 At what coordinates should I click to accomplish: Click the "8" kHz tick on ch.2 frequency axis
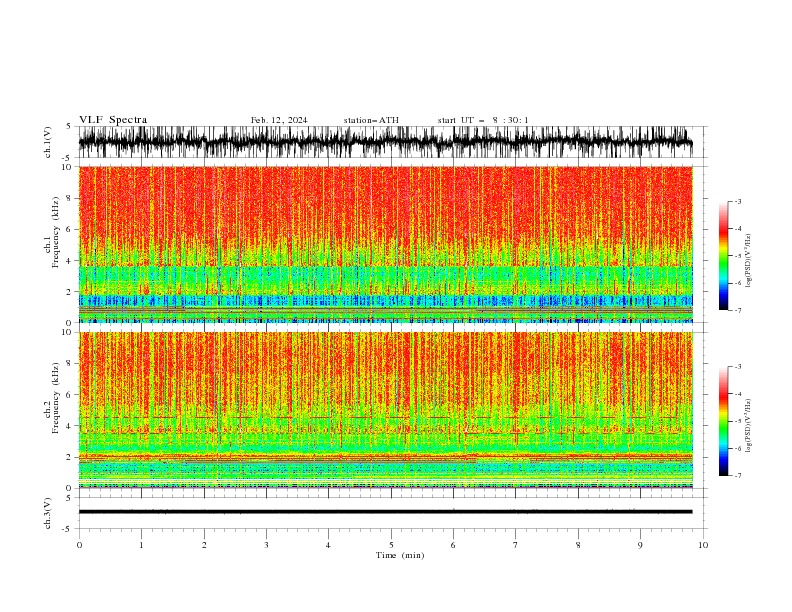(x=71, y=364)
